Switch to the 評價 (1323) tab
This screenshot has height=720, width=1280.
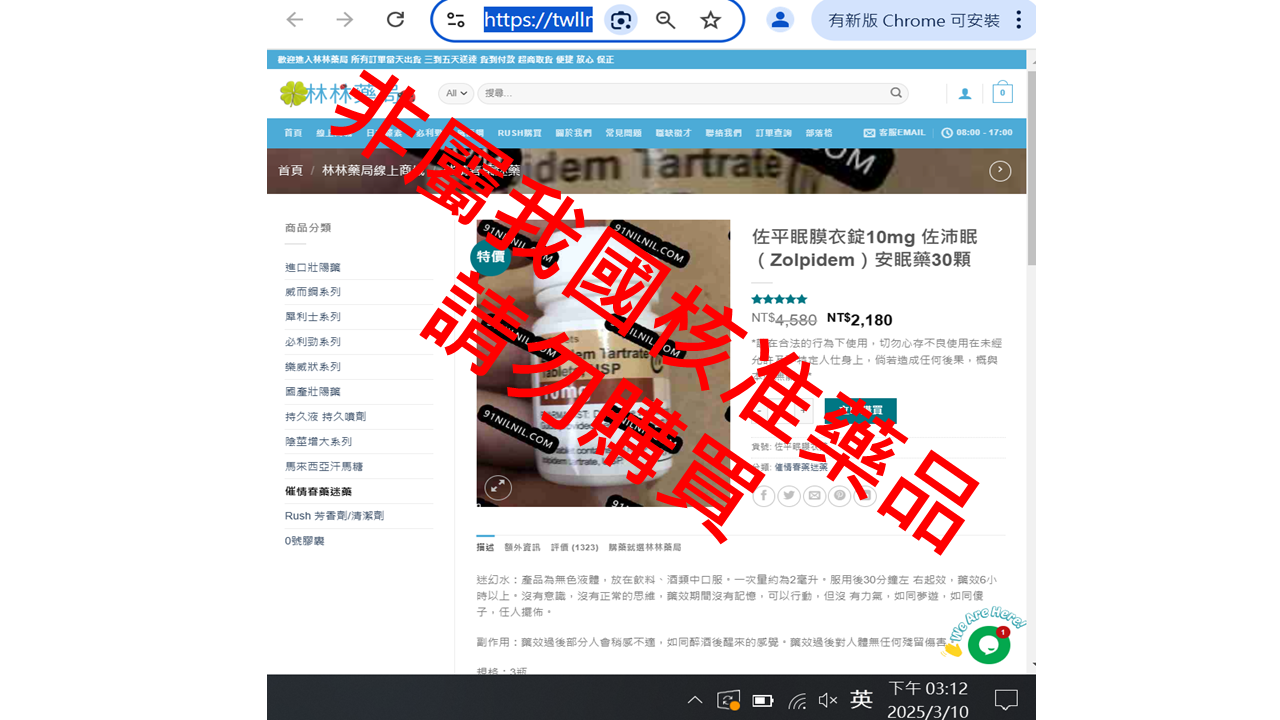coord(574,547)
